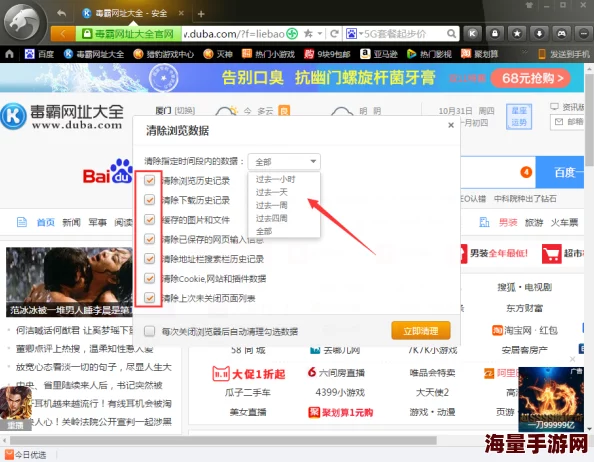Viewport: 594px width, 462px height.
Task: Click the Baidu paw search engine icon in search box
Action: (x=351, y=34)
